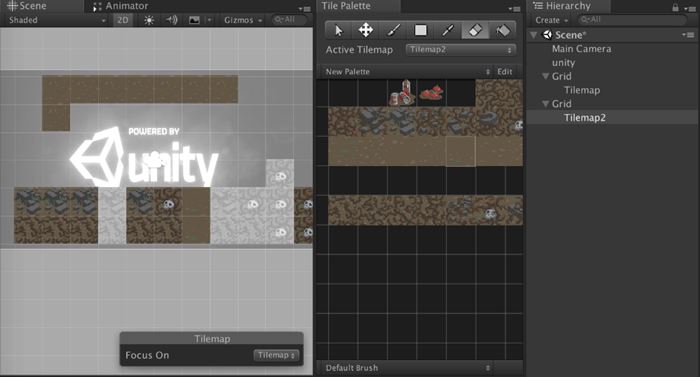Screen dimensions: 700x377
Task: Switch to the Animator tab
Action: pyautogui.click(x=121, y=6)
